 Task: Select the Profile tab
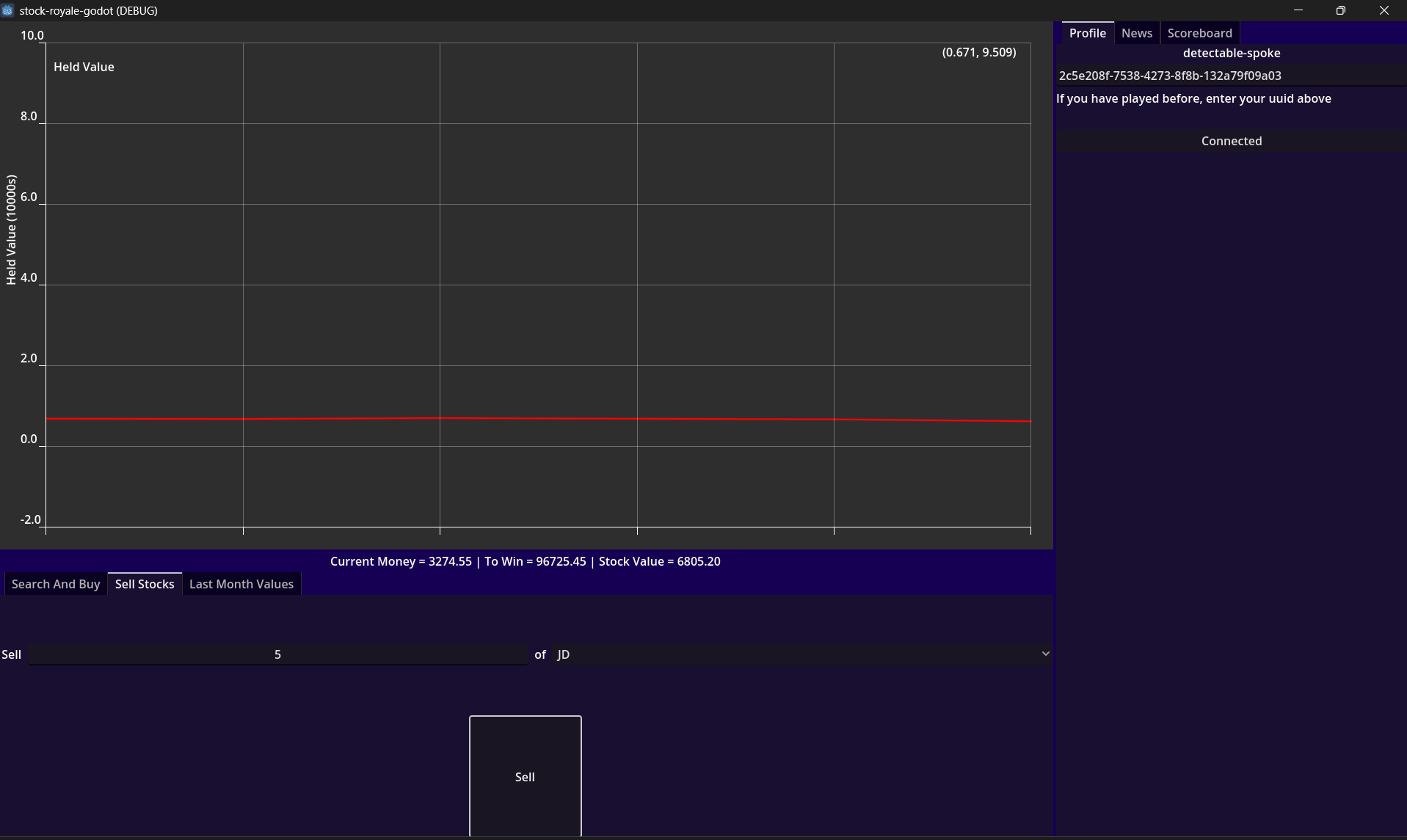pyautogui.click(x=1087, y=32)
